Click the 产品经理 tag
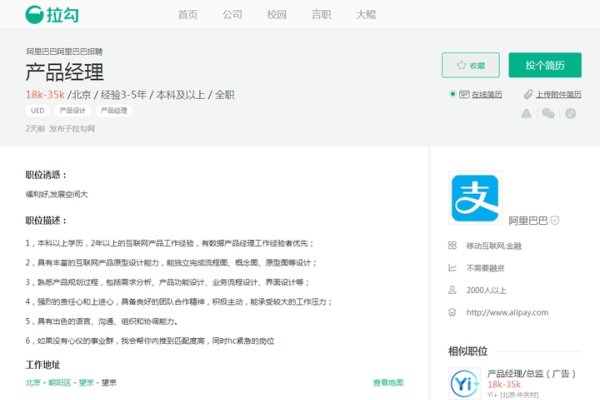Screen dimensions: 600x400 click(x=114, y=111)
